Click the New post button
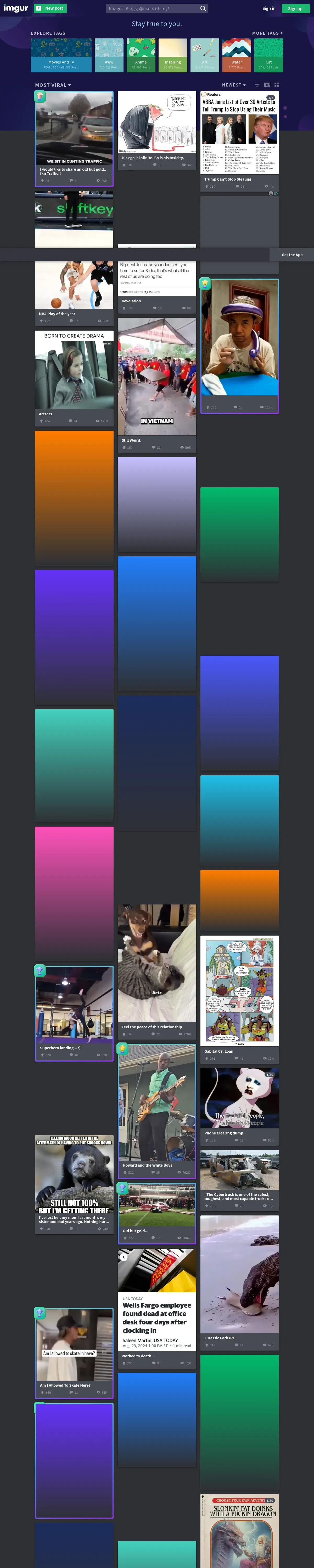Viewport: 314px width, 1568px height. tap(50, 9)
